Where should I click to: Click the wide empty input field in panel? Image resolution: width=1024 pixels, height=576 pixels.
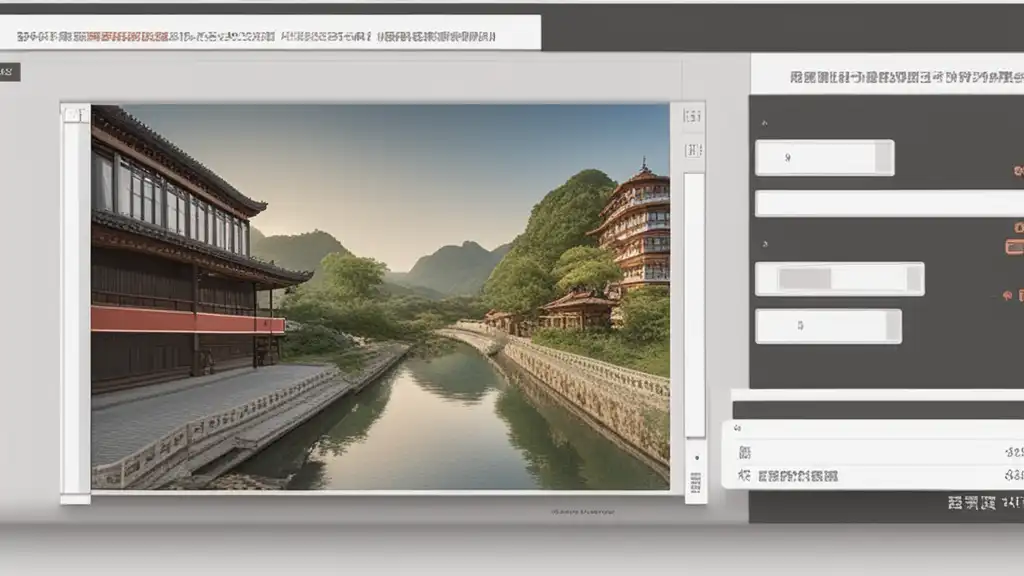pyautogui.click(x=888, y=204)
